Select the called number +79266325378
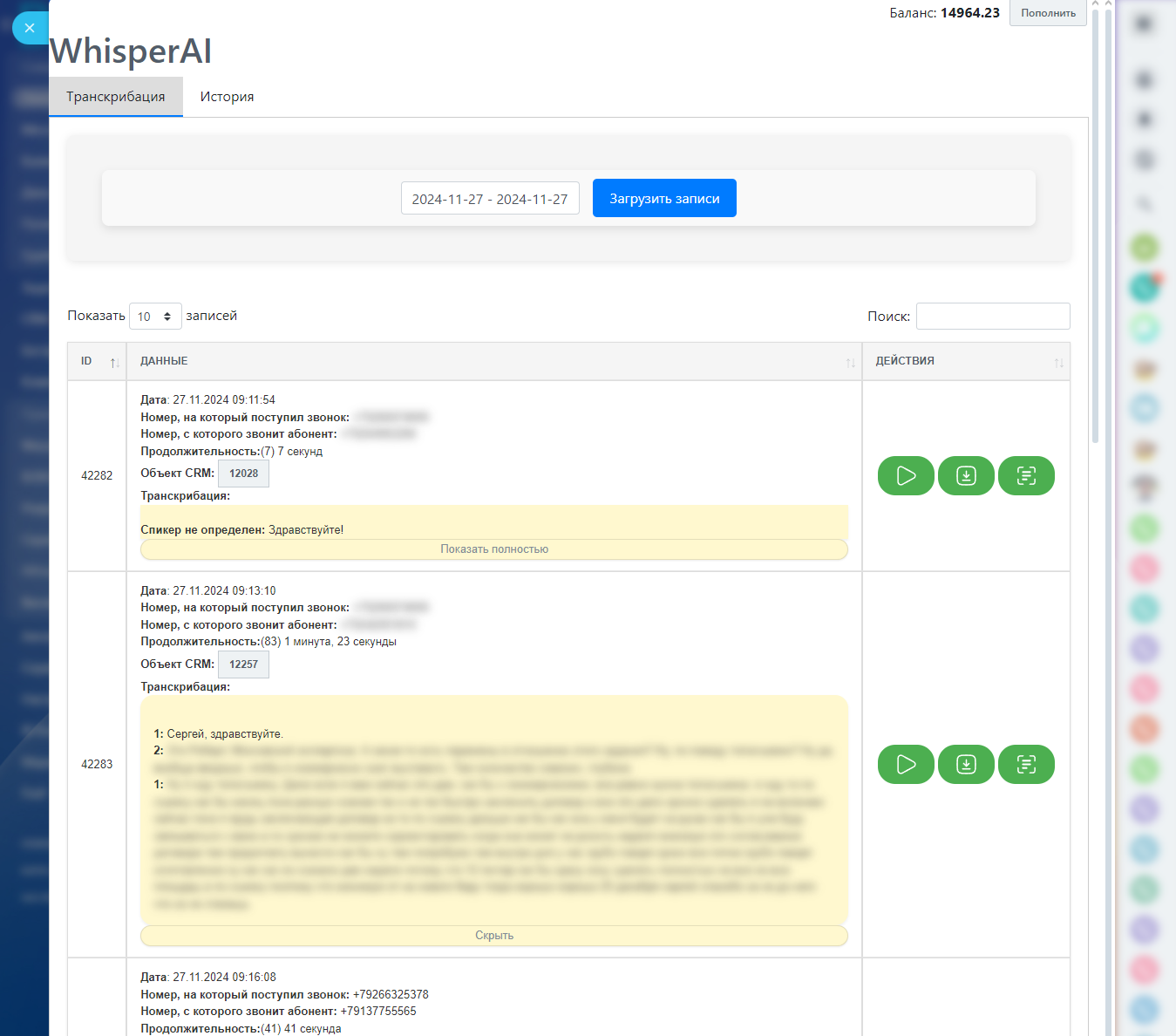Image resolution: width=1176 pixels, height=1036 pixels. 391,995
